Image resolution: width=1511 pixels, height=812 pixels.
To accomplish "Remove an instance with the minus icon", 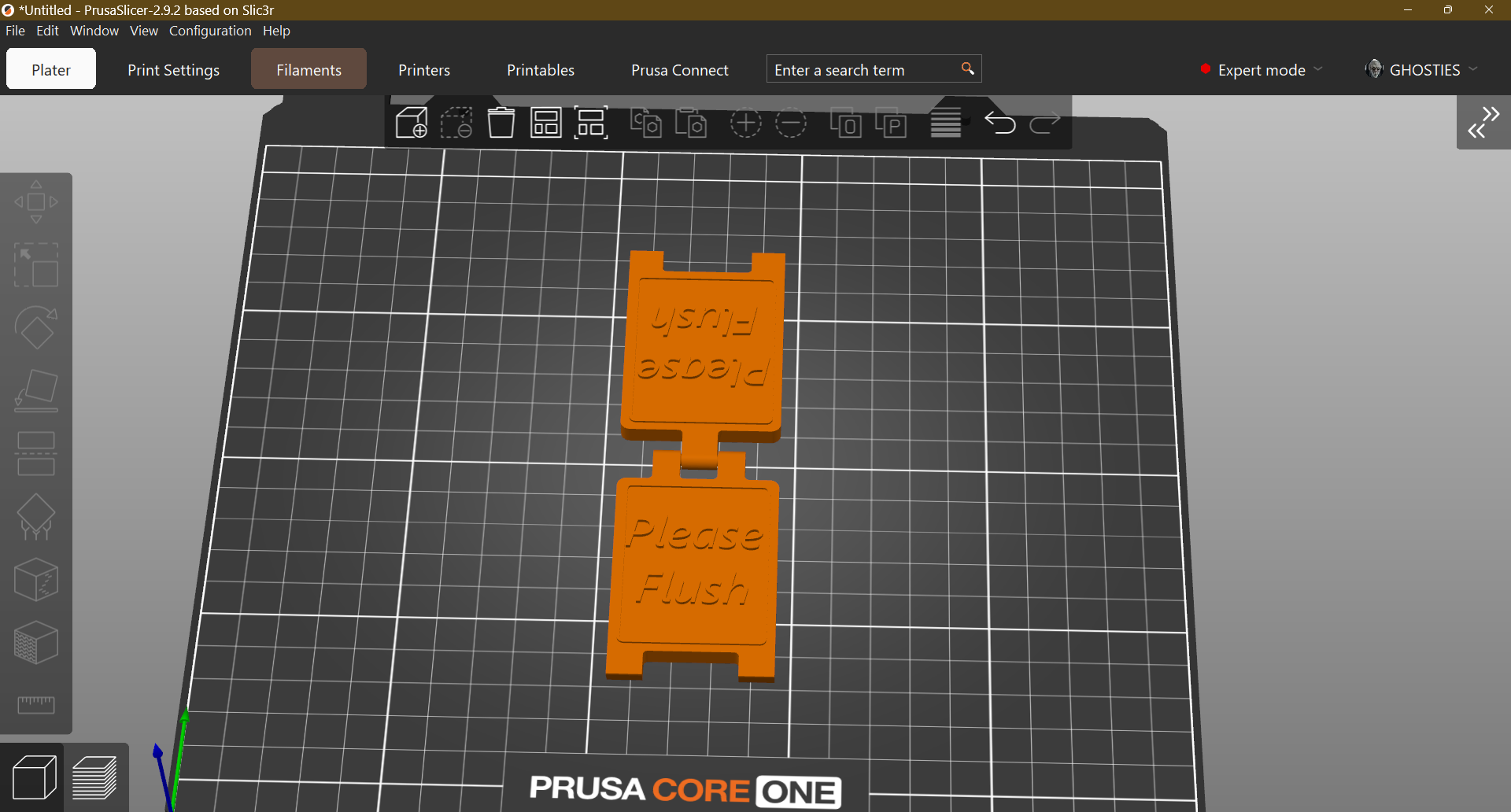I will pyautogui.click(x=791, y=123).
